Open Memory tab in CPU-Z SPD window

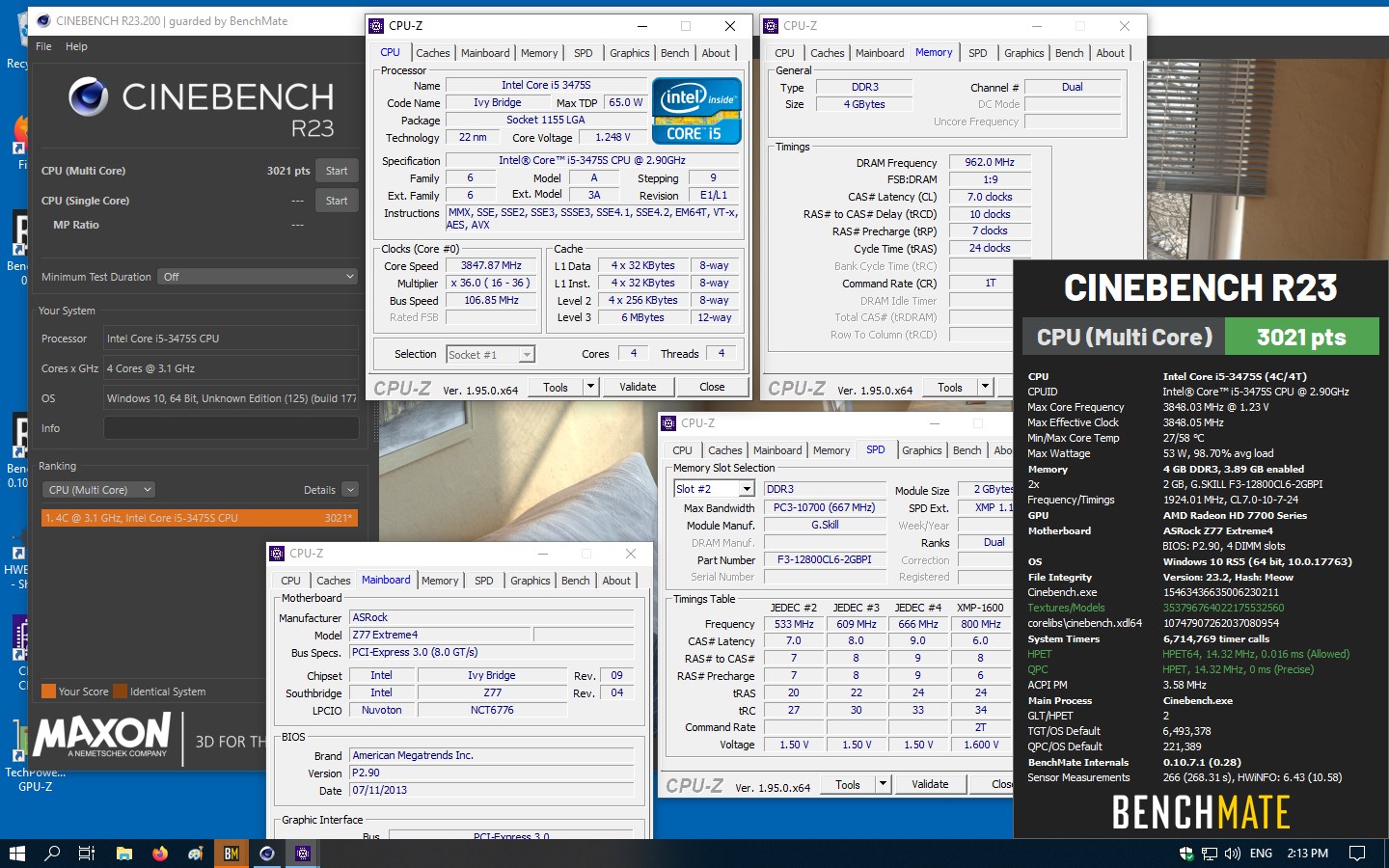click(x=831, y=450)
